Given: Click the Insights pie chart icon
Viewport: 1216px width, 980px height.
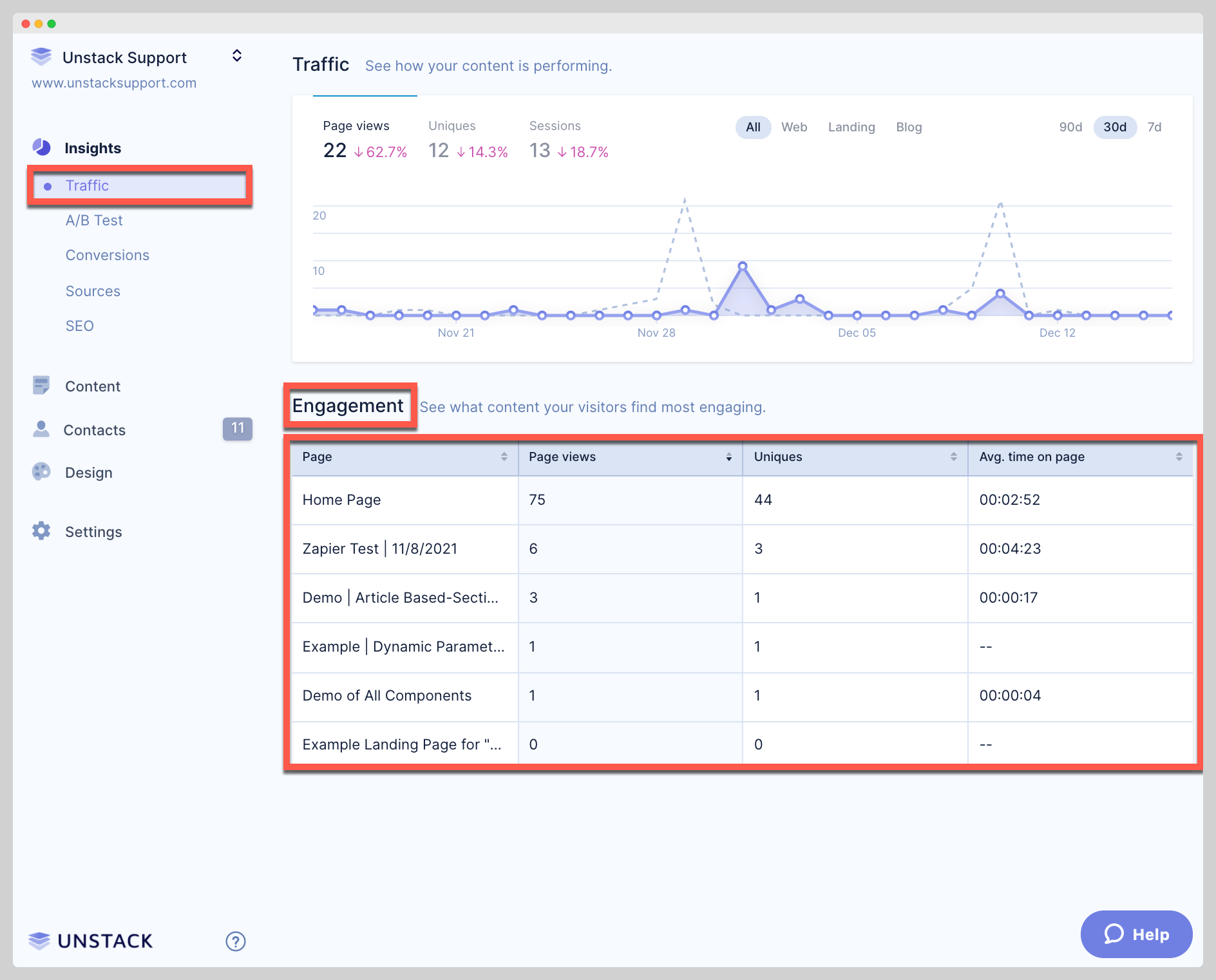Looking at the screenshot, I should (x=42, y=147).
